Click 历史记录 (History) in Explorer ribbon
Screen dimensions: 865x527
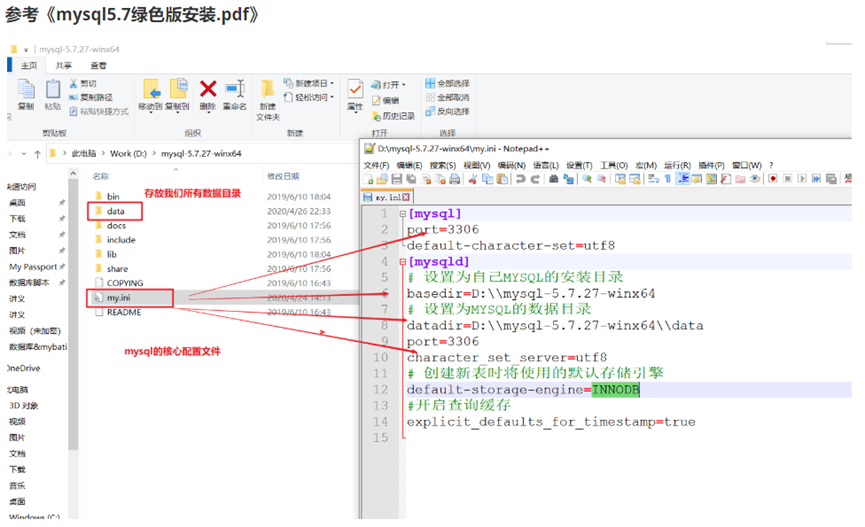(393, 116)
